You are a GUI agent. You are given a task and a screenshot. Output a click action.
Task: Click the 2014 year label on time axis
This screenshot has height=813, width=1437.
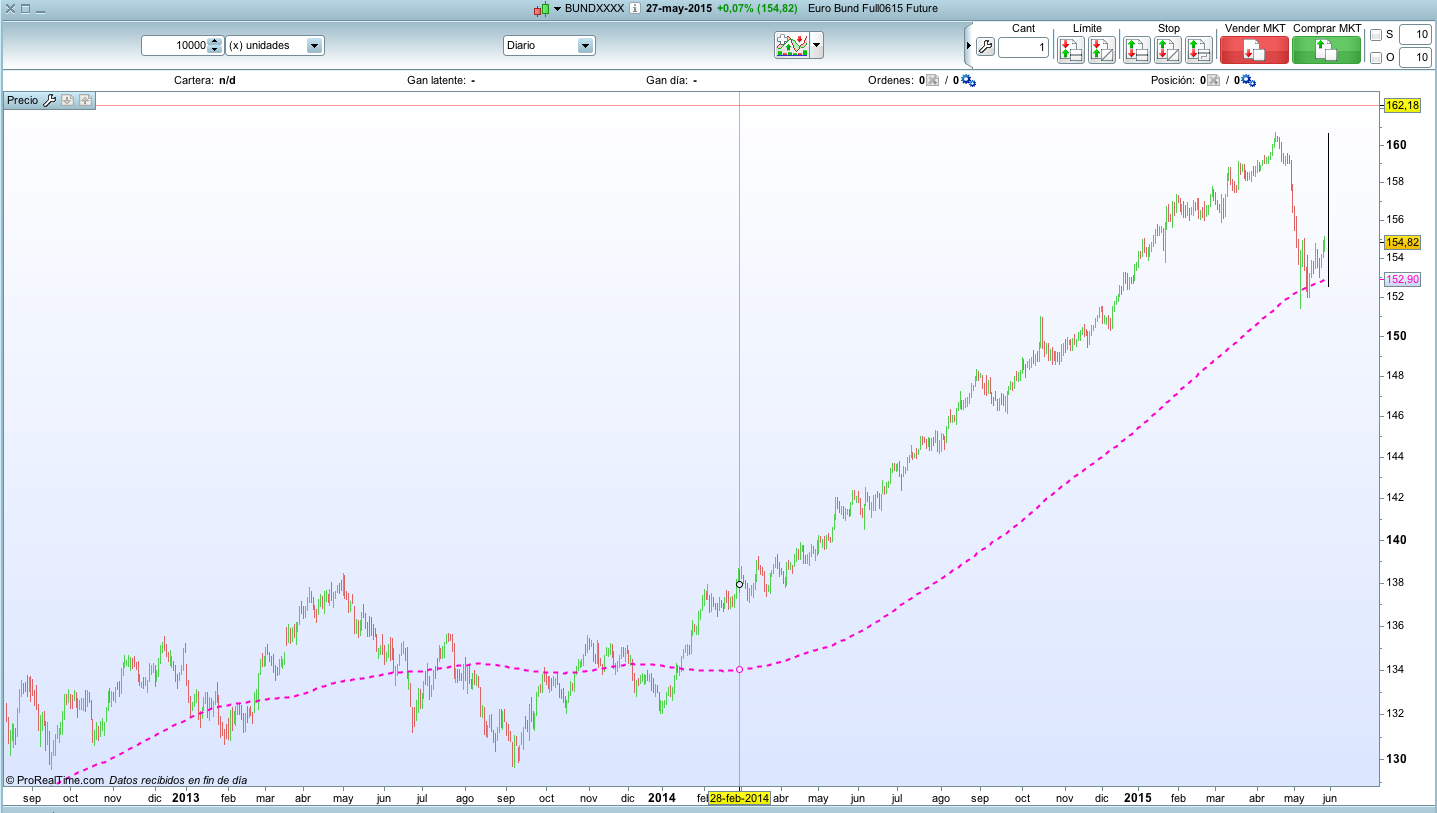coord(661,798)
